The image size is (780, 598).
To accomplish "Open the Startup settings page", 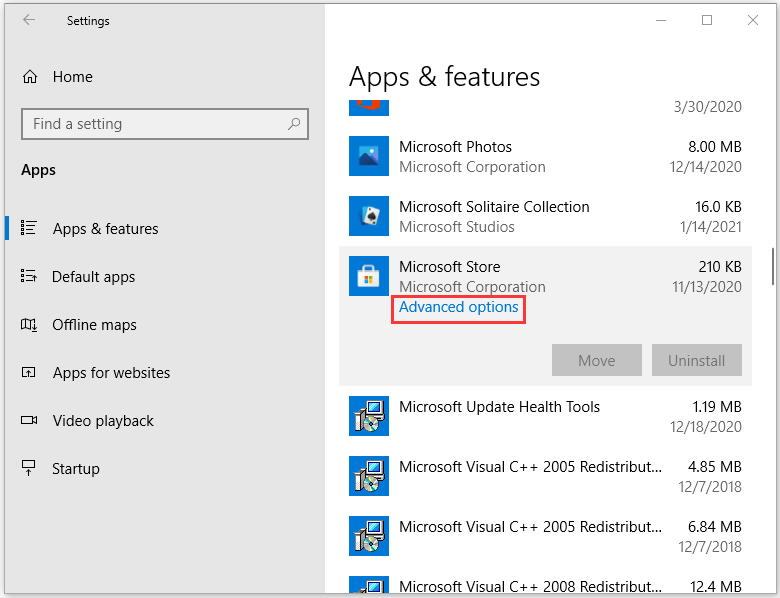I will pyautogui.click(x=76, y=469).
